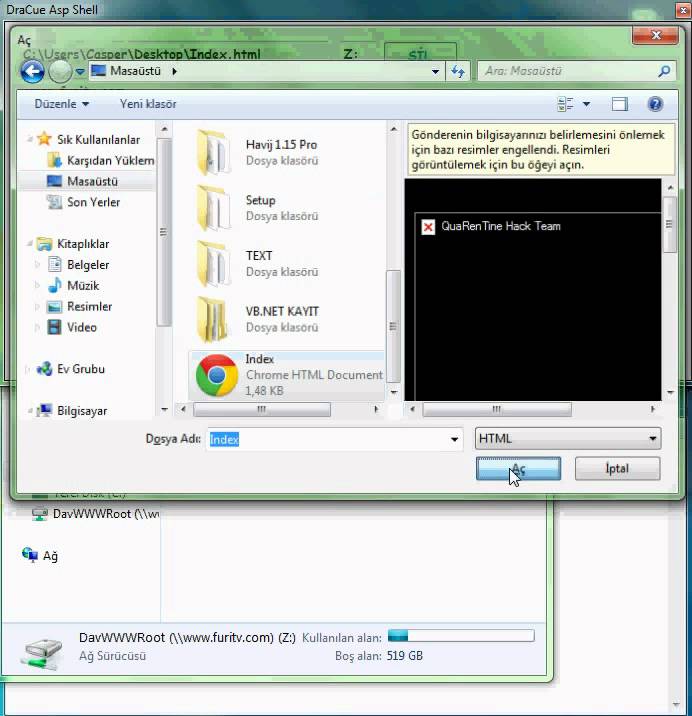The width and height of the screenshot is (692, 716).
Task: Open the view options dropdown arrow
Action: point(586,104)
